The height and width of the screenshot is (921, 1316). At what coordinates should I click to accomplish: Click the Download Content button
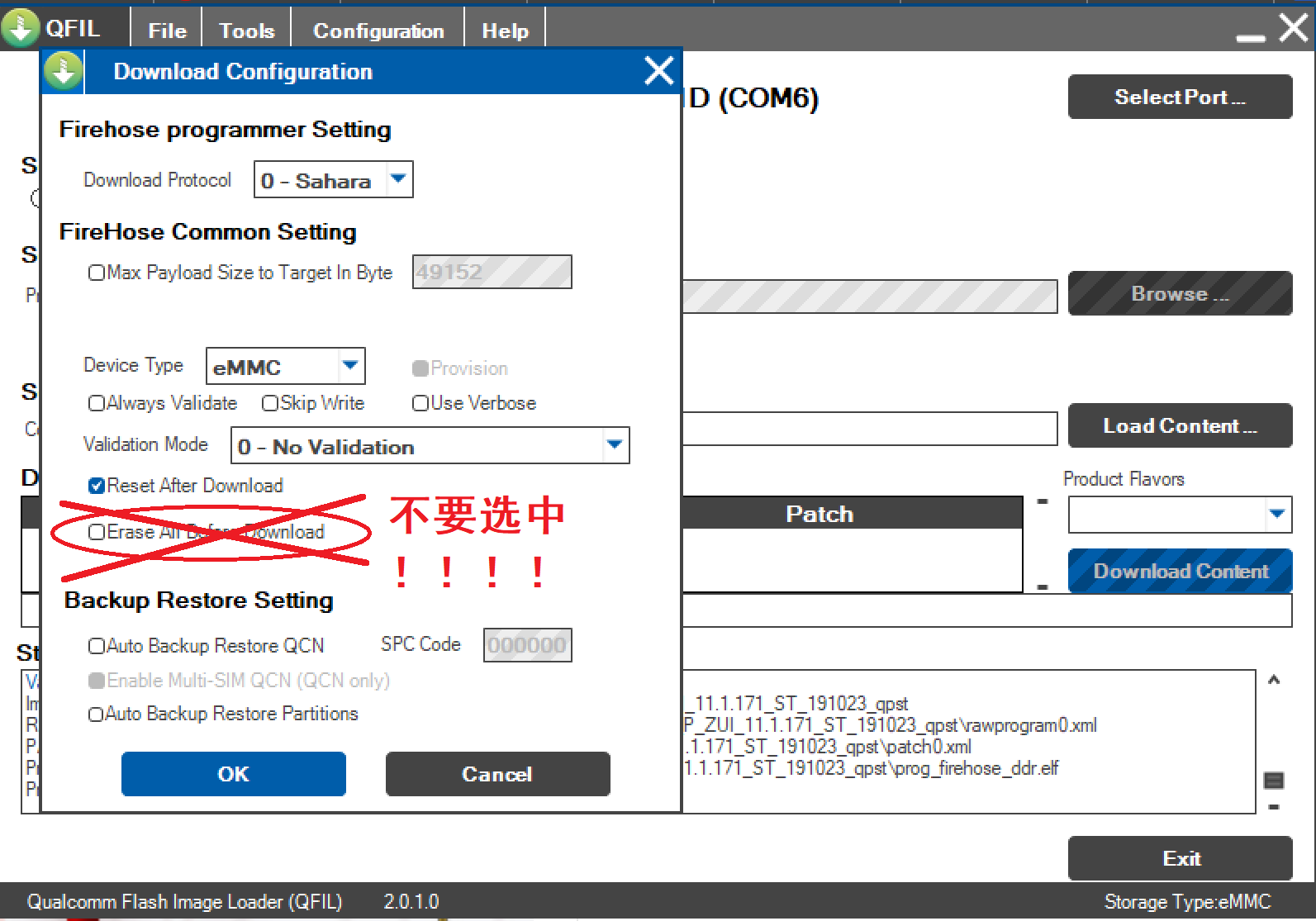pyautogui.click(x=1180, y=571)
